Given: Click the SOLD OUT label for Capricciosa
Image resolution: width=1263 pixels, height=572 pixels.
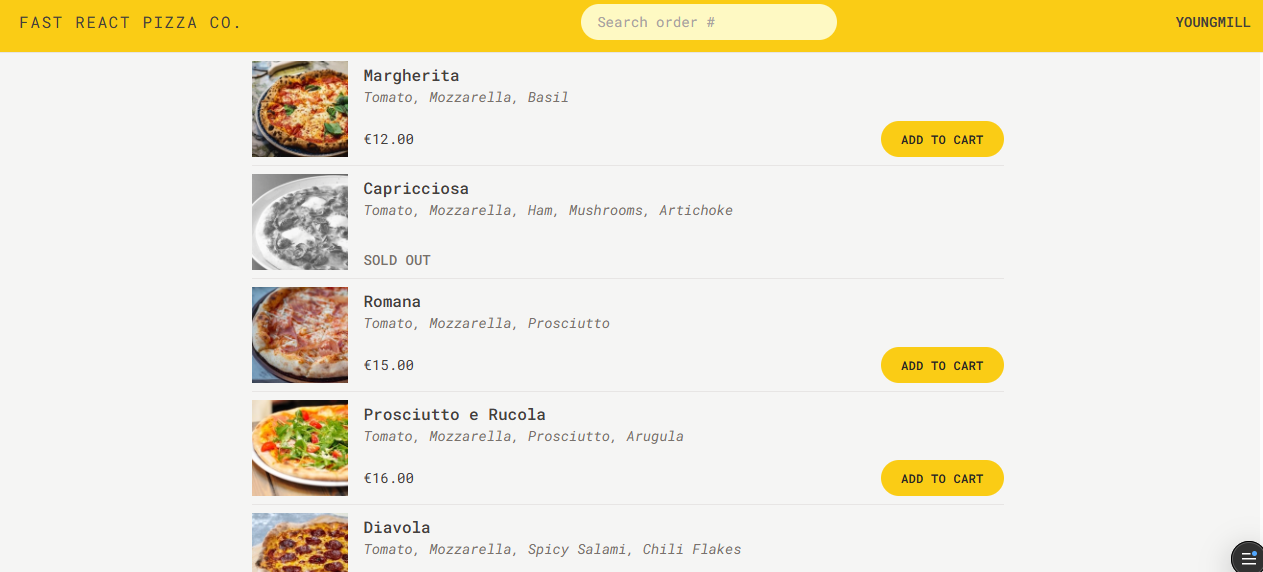Looking at the screenshot, I should point(397,260).
